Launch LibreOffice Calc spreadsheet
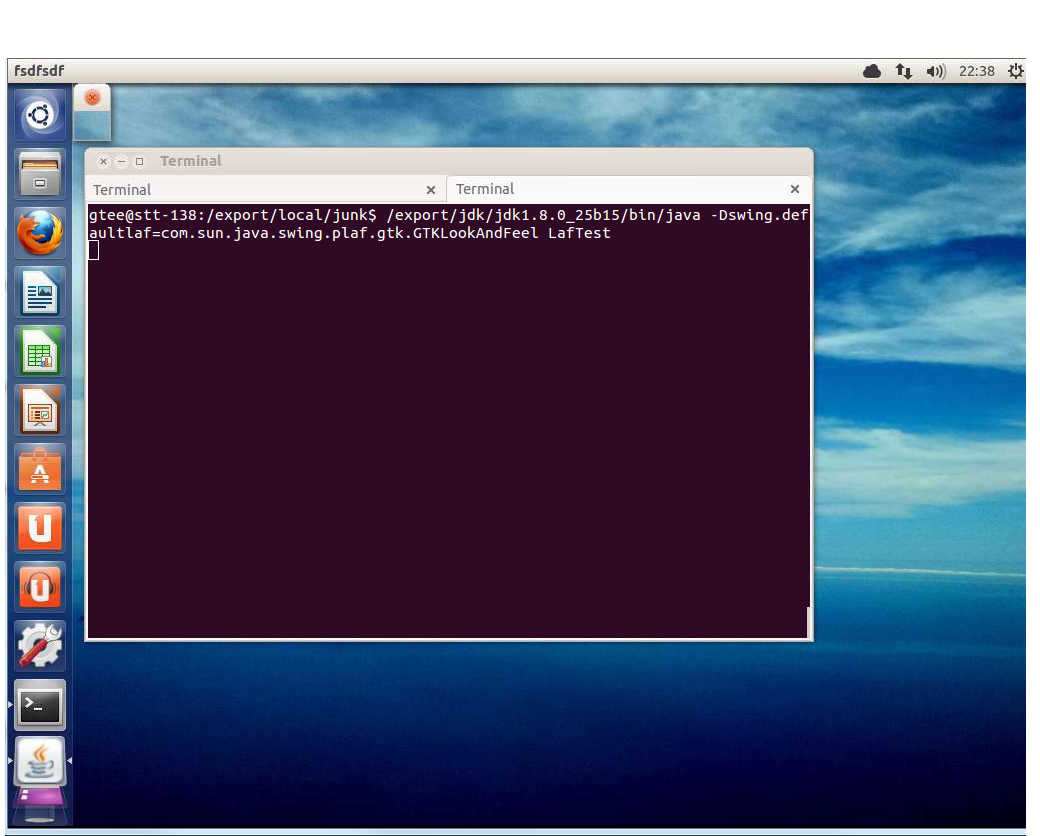 click(x=40, y=352)
